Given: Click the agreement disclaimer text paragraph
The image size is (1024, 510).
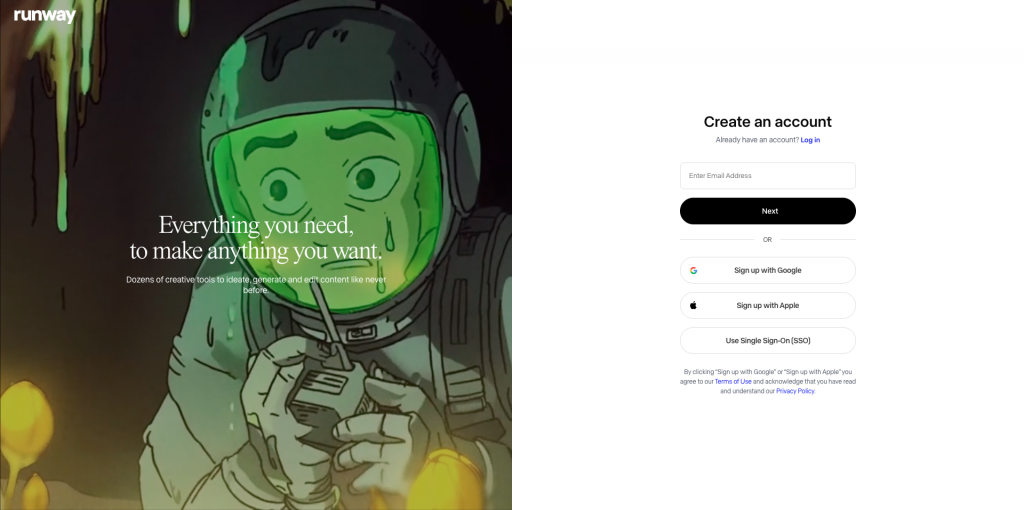Looking at the screenshot, I should click(767, 381).
